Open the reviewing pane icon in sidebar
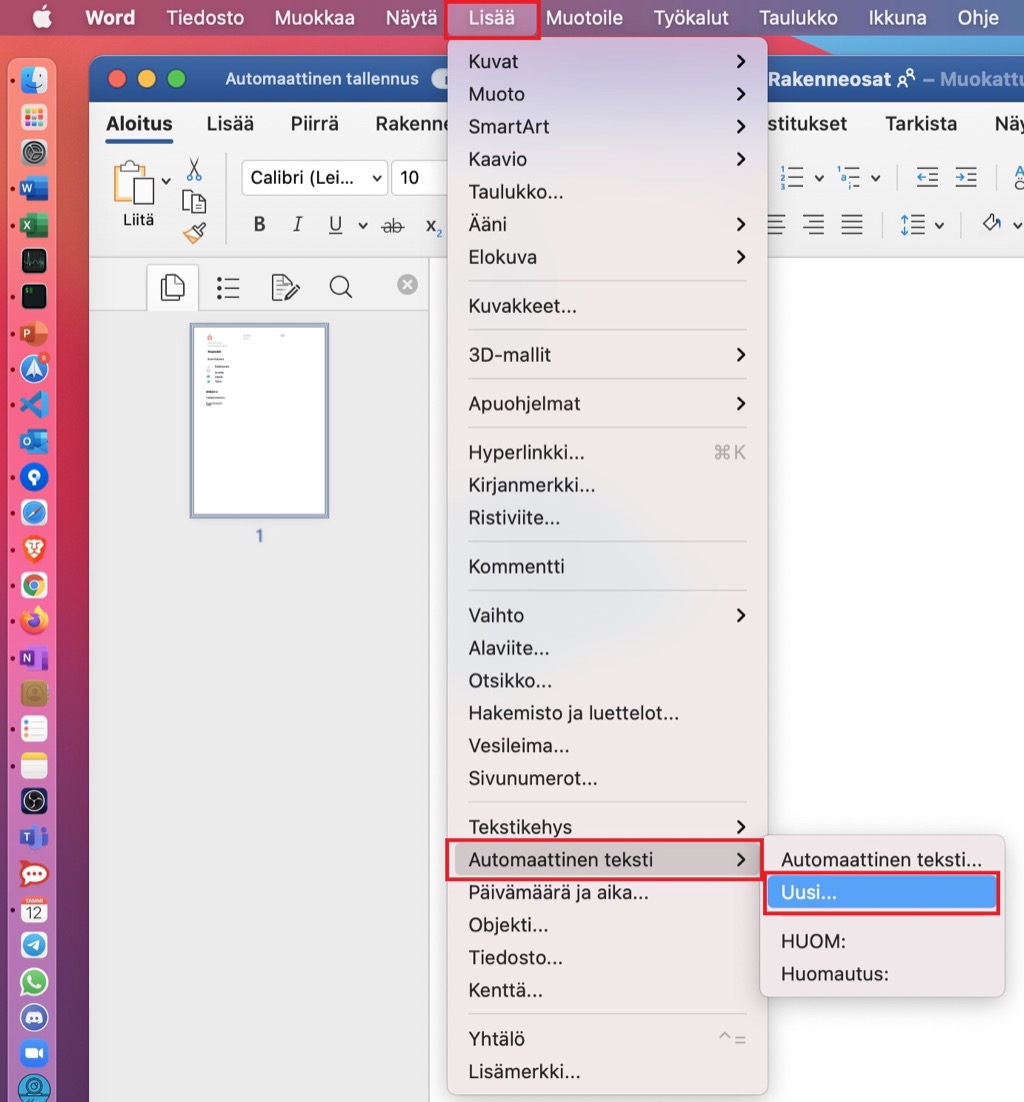Viewport: 1024px width, 1102px height. click(285, 287)
